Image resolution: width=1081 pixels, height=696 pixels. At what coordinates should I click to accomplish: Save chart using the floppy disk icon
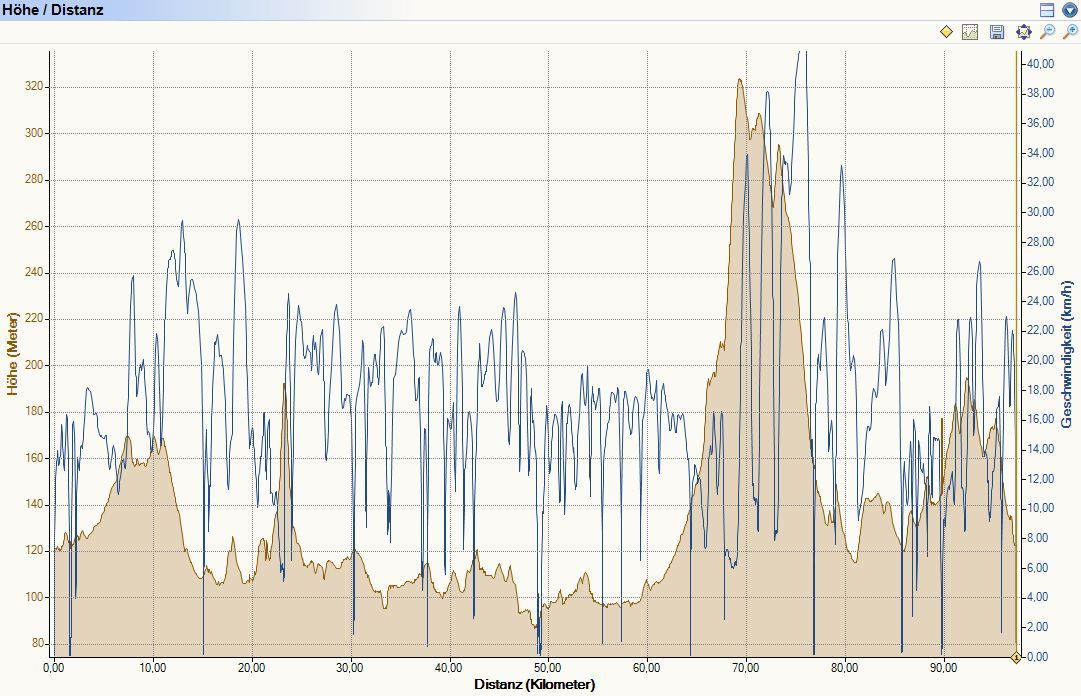point(996,32)
